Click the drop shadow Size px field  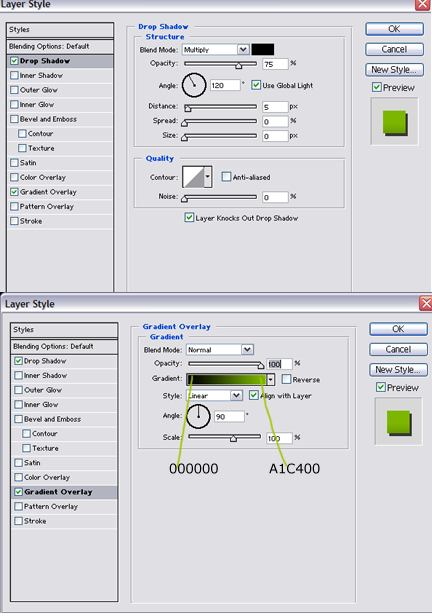(275, 136)
